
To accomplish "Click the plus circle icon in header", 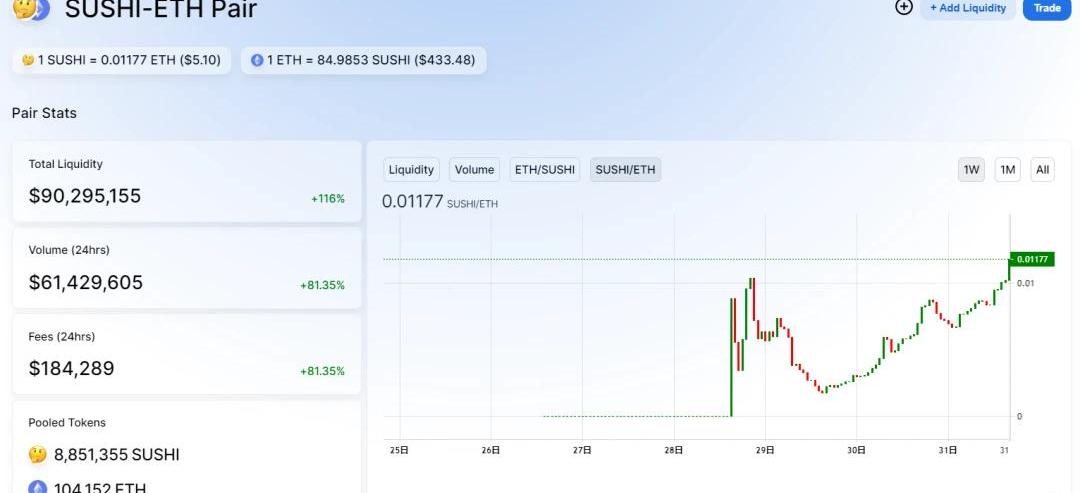I will 904,7.
